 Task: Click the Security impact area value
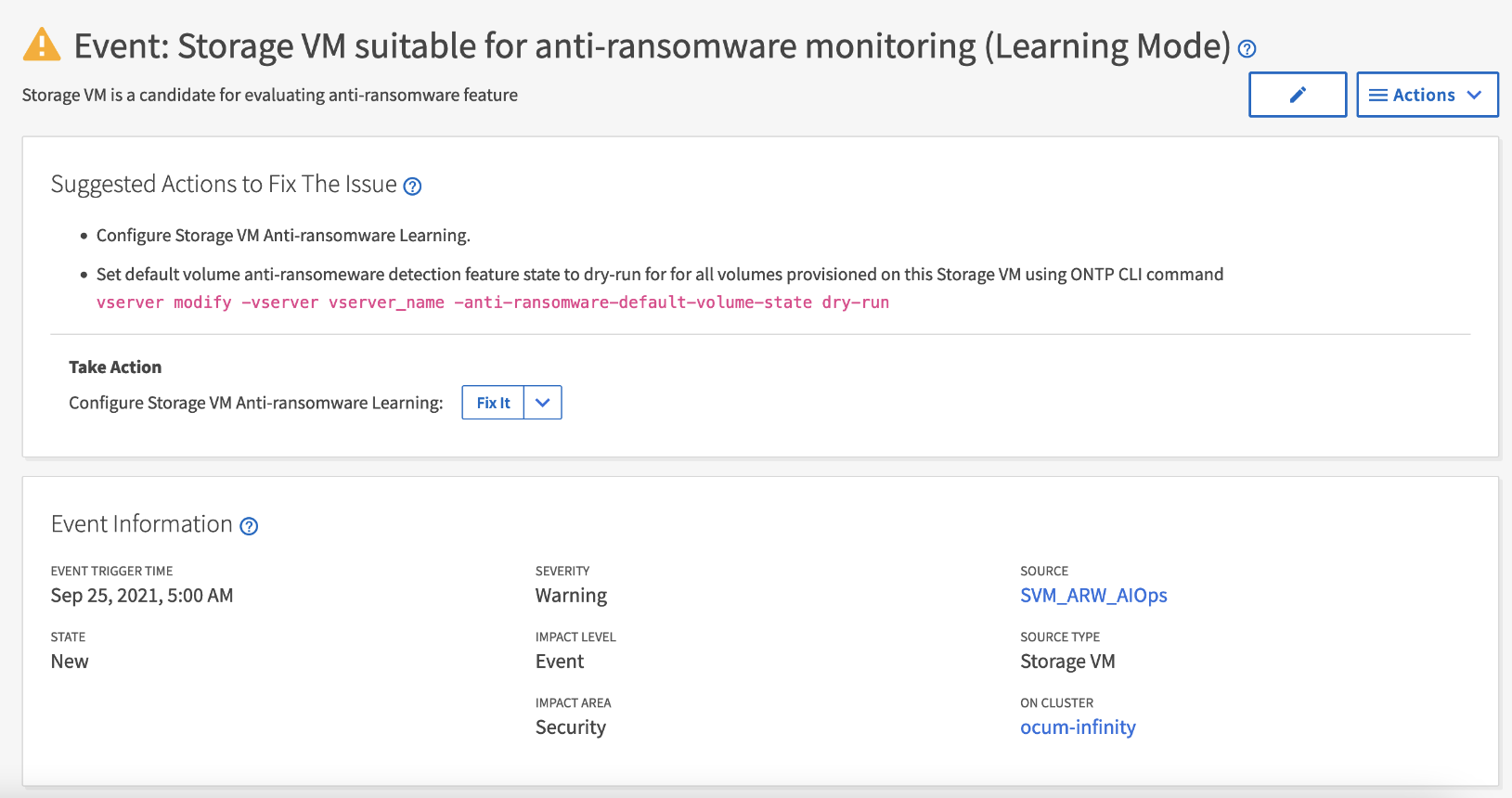[570, 727]
